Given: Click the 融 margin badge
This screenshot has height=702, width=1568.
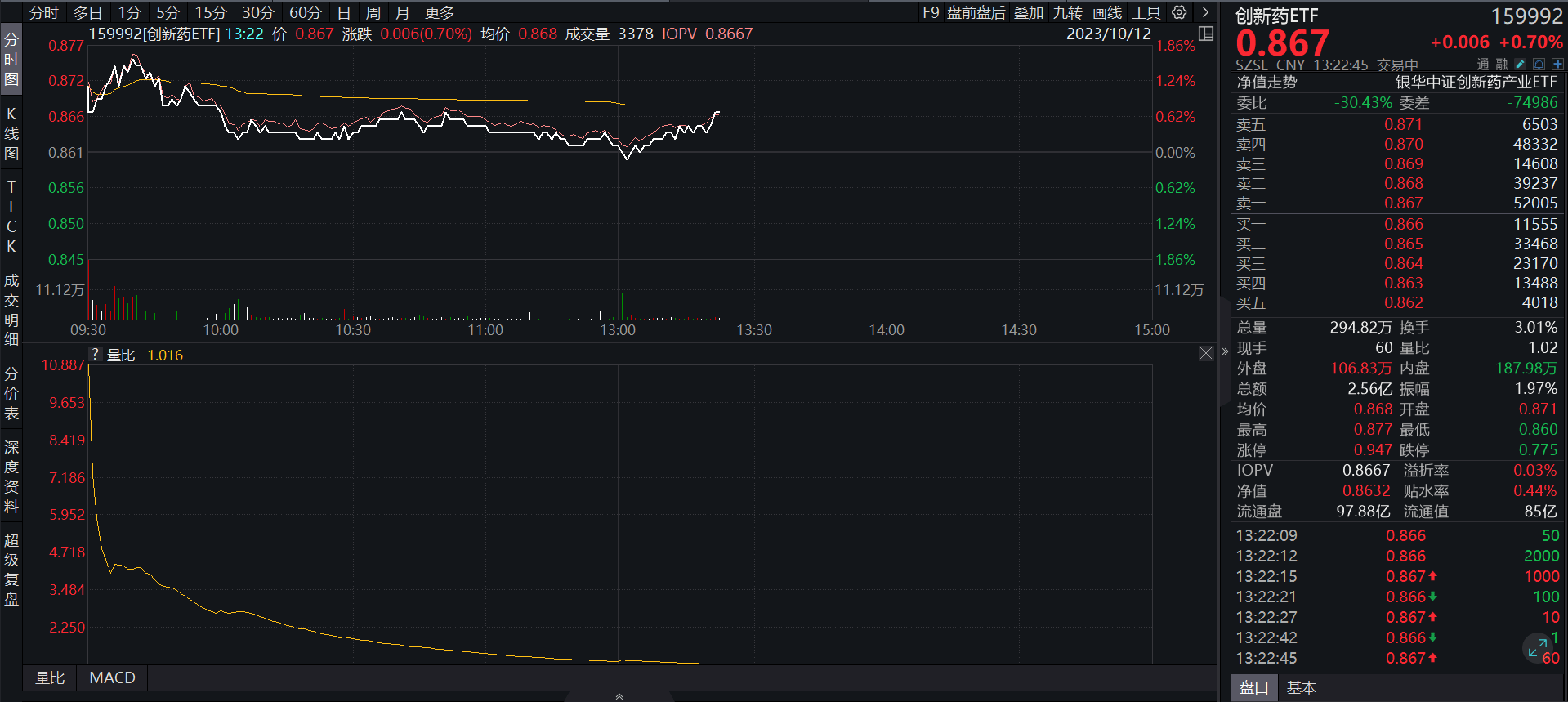Looking at the screenshot, I should click(1502, 64).
